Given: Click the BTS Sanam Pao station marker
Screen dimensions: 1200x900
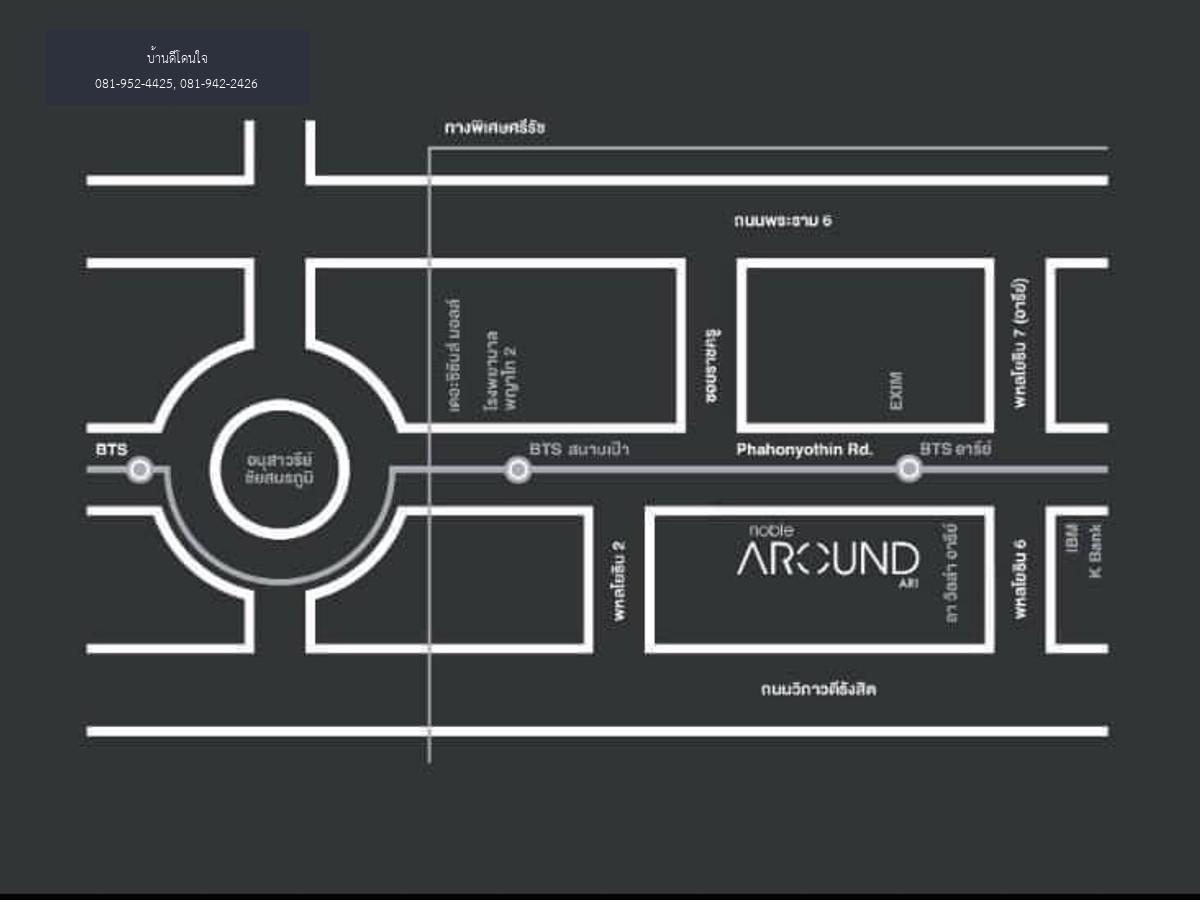Looking at the screenshot, I should coord(517,469).
